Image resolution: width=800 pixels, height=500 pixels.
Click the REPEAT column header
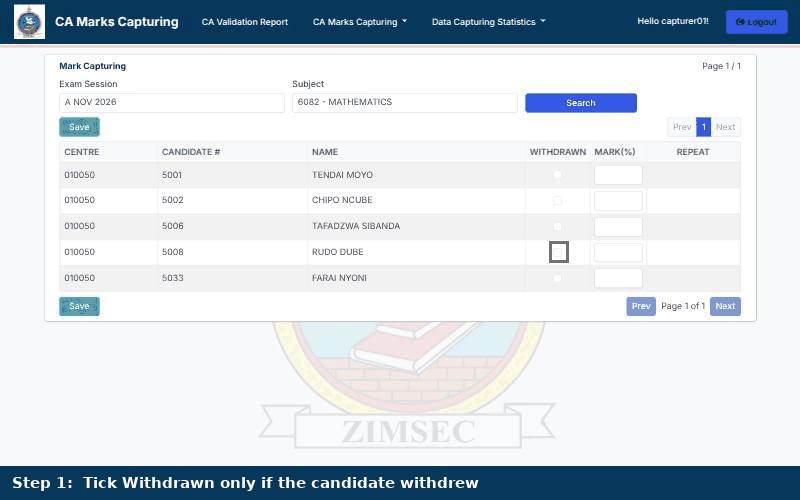point(693,152)
